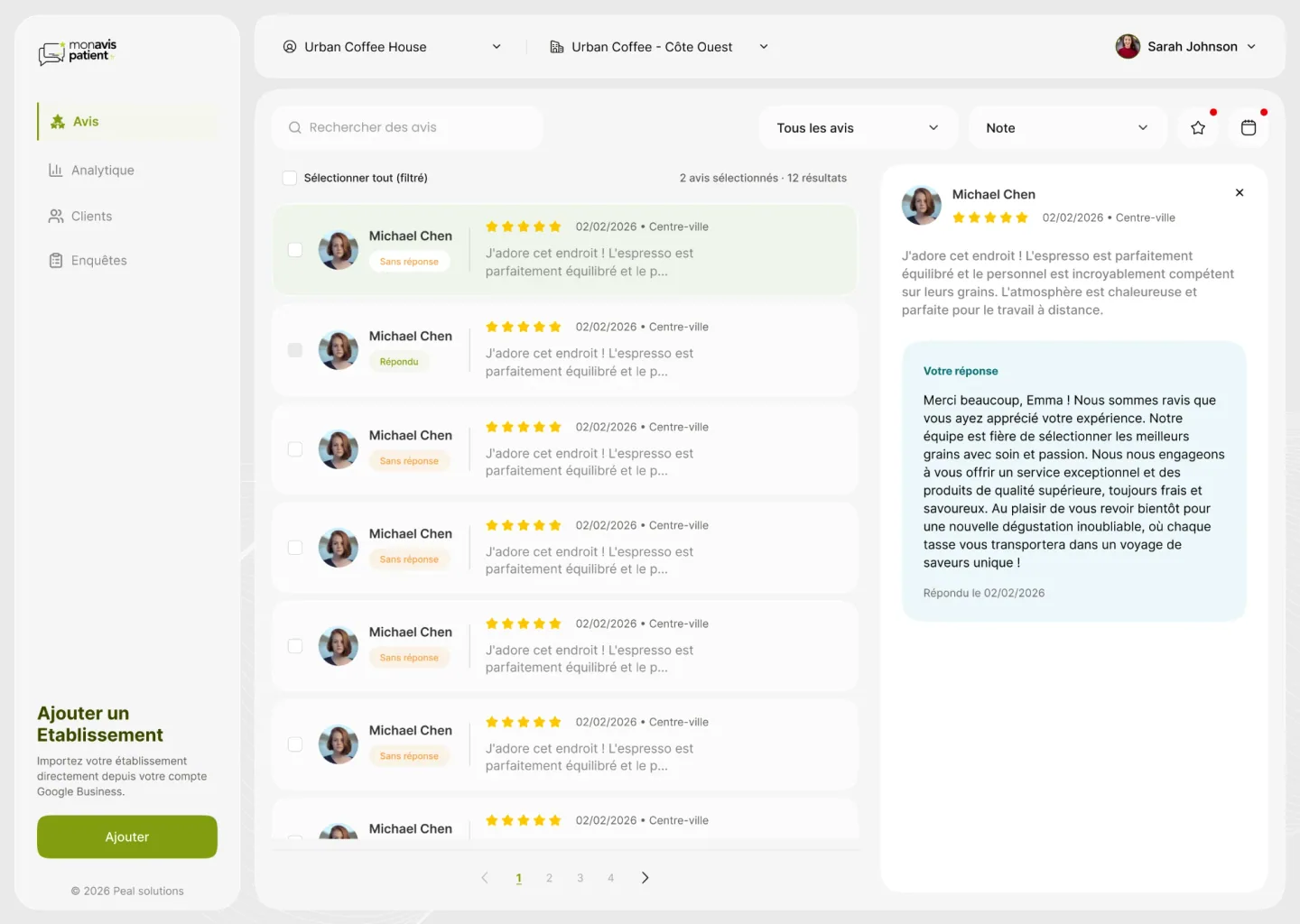Click the 2 avis sélectionnés · 12 résultats text
The width and height of the screenshot is (1300, 924).
click(x=763, y=178)
